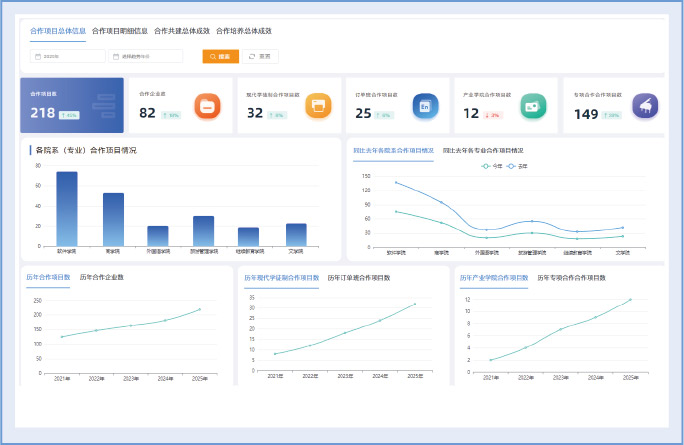Click the blue 合作项目数 218 summary card
Viewport: 684px width, 445px height.
click(x=72, y=106)
